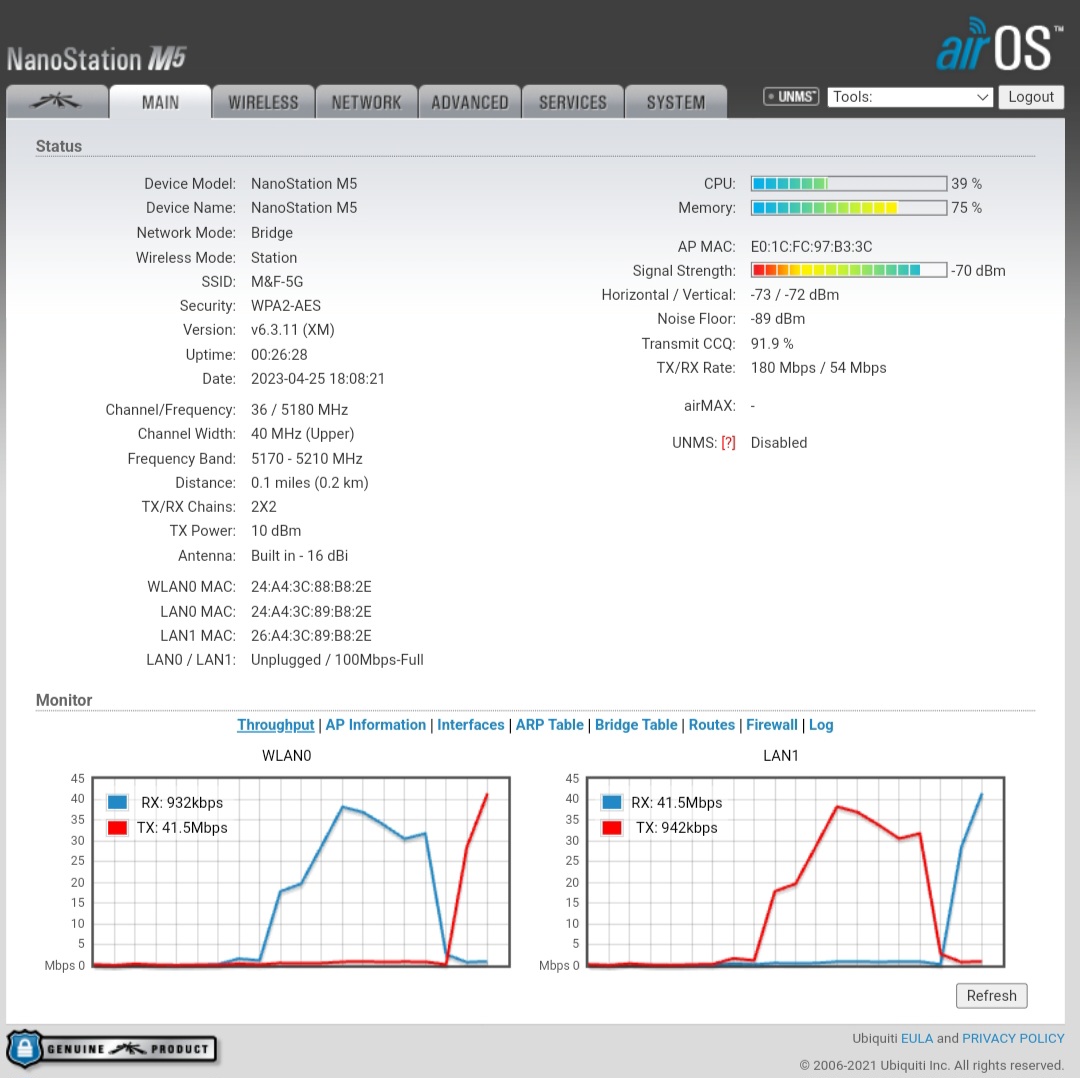Screen dimensions: 1080x1078
Task: Select the version text v6.3.11 (XM)
Action: pos(293,330)
